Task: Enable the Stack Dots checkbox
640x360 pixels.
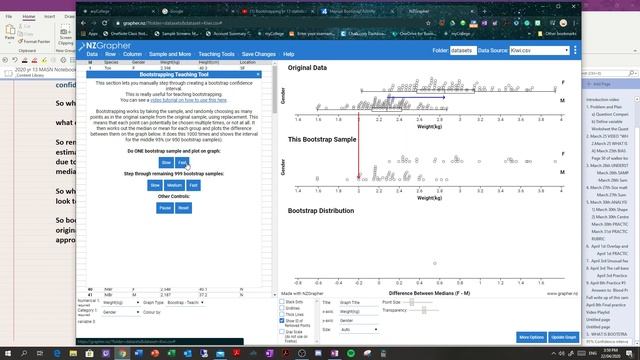Action: point(282,302)
